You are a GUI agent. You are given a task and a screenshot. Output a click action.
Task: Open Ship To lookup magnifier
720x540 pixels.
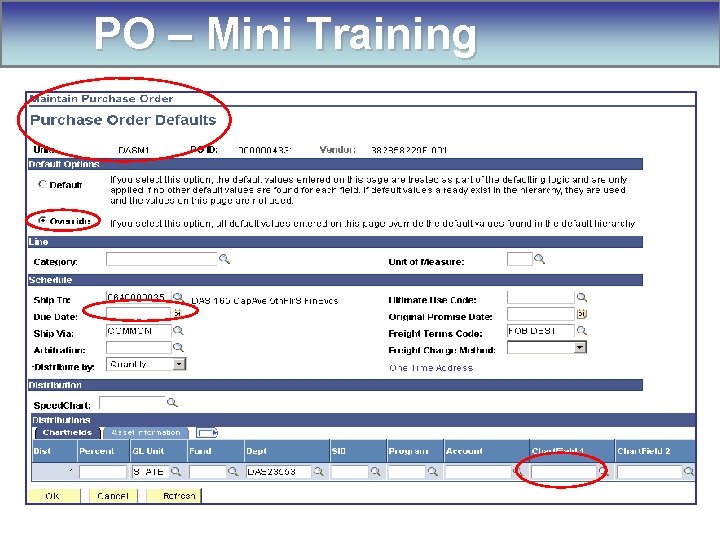pos(178,298)
